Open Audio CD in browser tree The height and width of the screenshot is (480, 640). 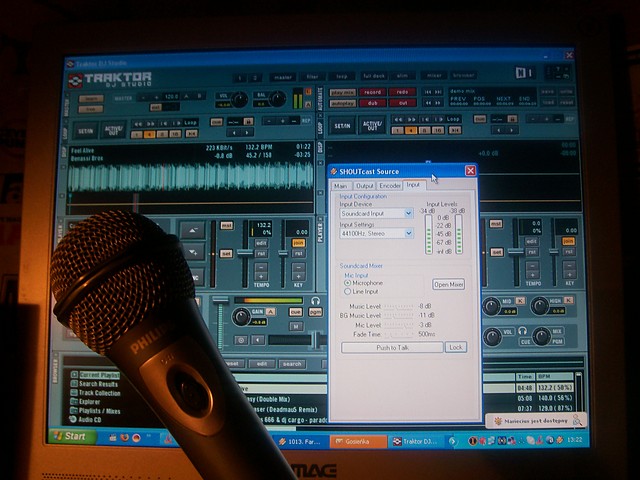[85, 420]
